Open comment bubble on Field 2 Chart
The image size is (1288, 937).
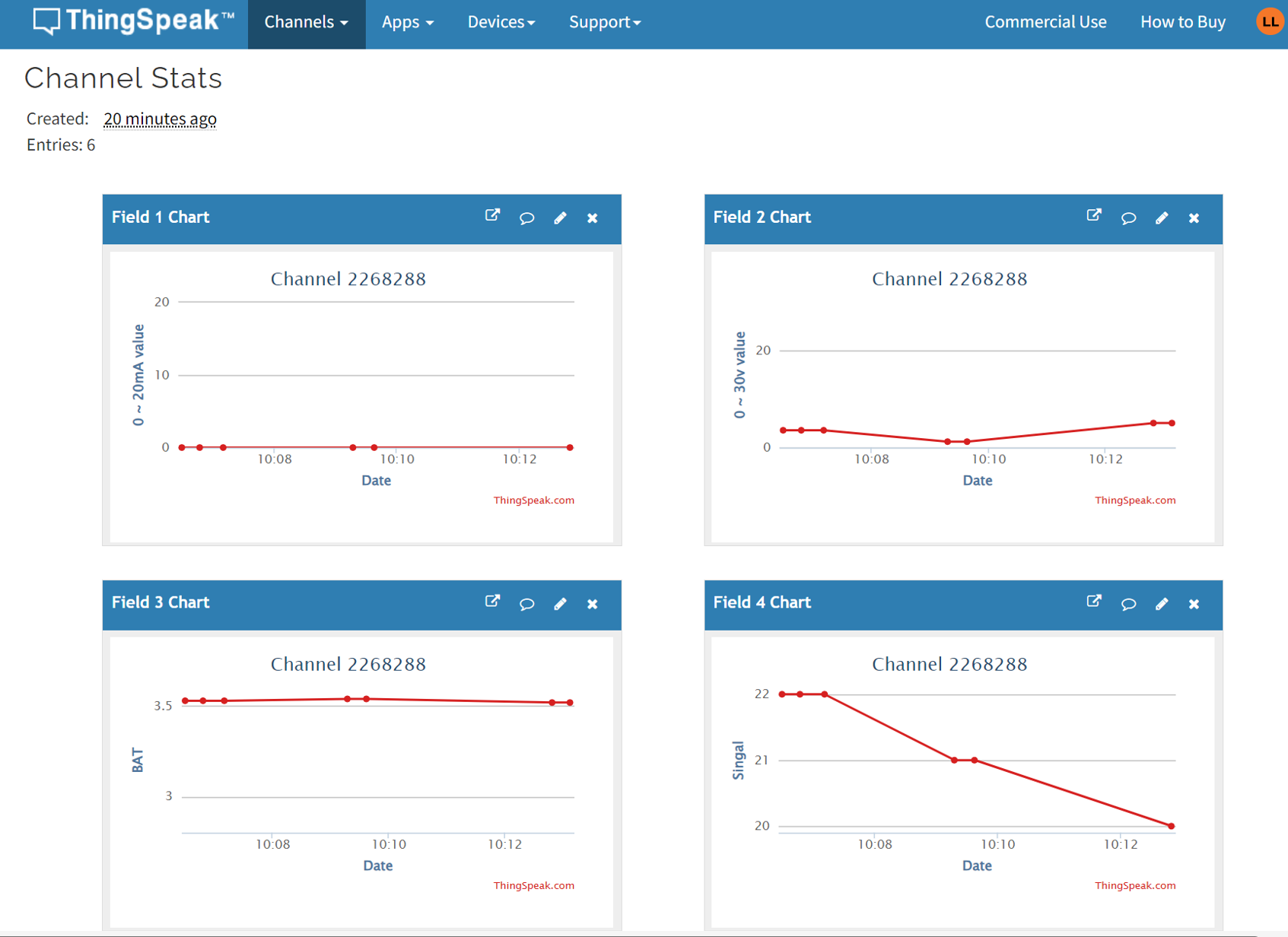coord(1128,218)
